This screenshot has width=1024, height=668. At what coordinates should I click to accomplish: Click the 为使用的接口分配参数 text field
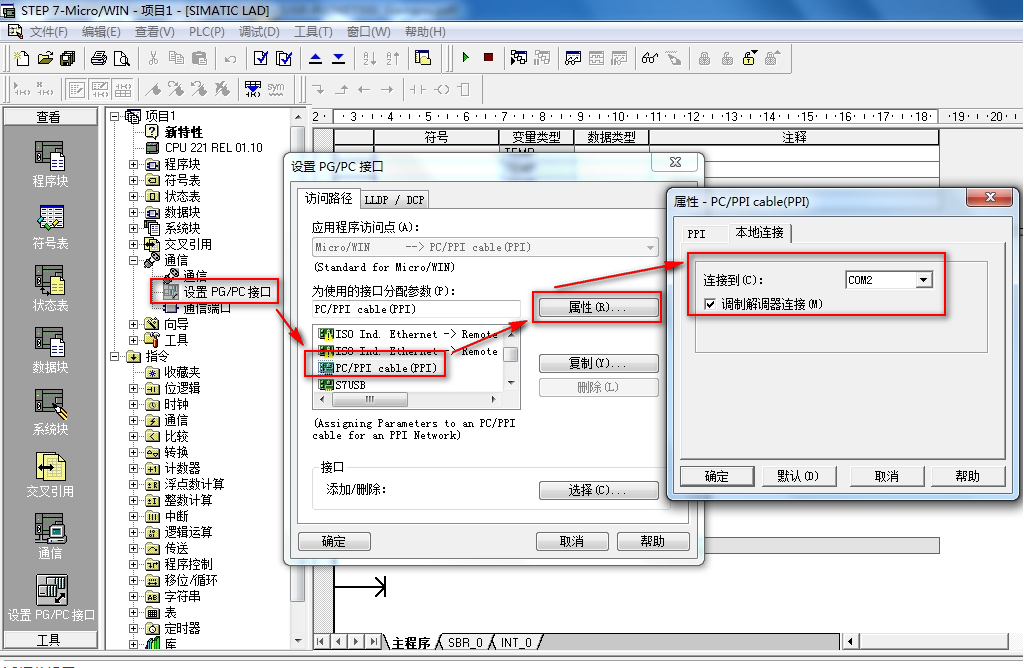(x=417, y=310)
